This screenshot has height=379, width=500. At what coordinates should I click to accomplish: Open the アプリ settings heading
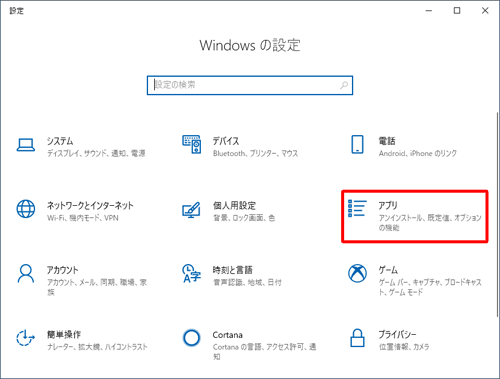388,205
